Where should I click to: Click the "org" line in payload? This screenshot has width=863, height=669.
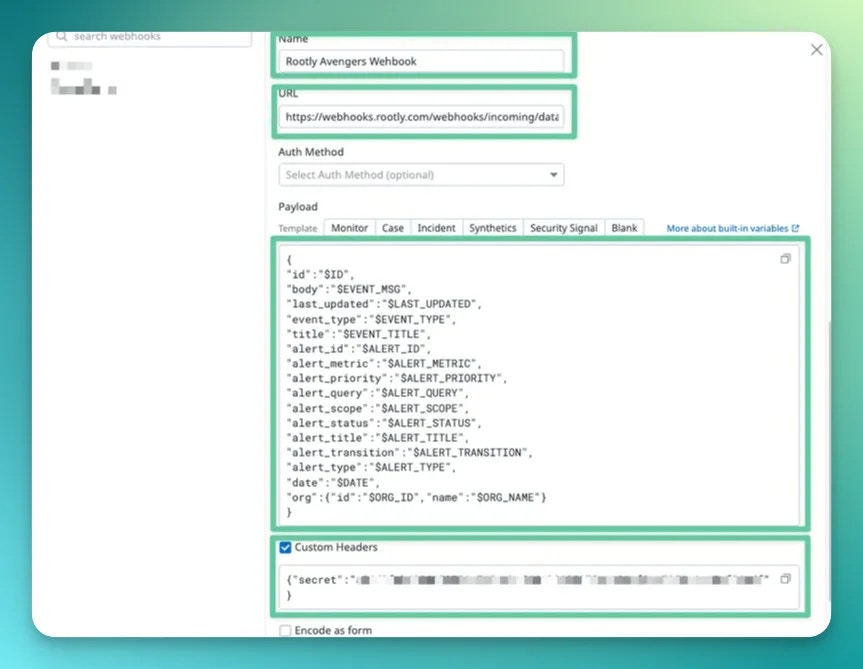pos(416,497)
